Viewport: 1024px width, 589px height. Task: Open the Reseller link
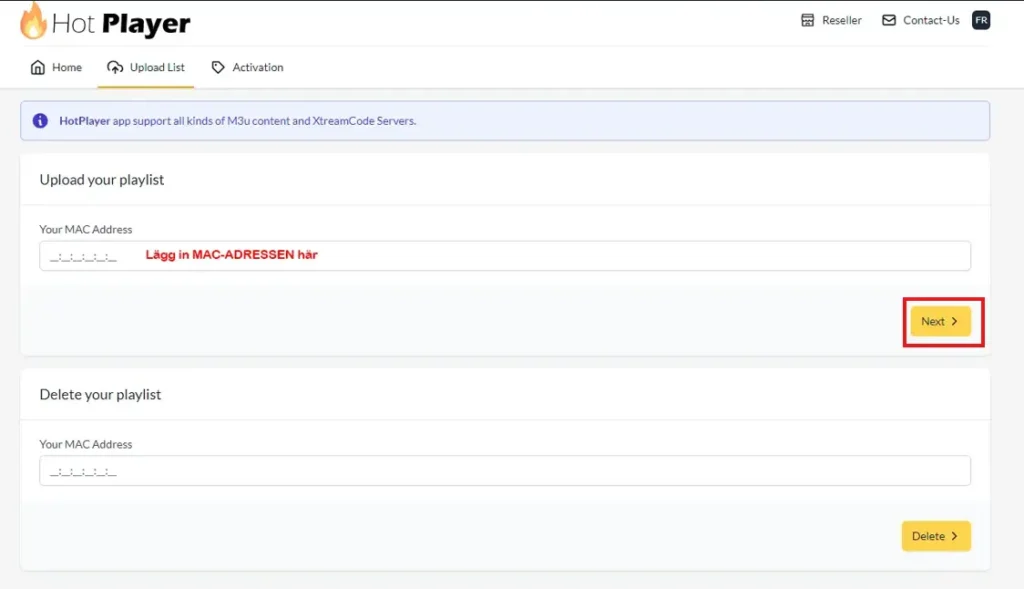[x=841, y=20]
